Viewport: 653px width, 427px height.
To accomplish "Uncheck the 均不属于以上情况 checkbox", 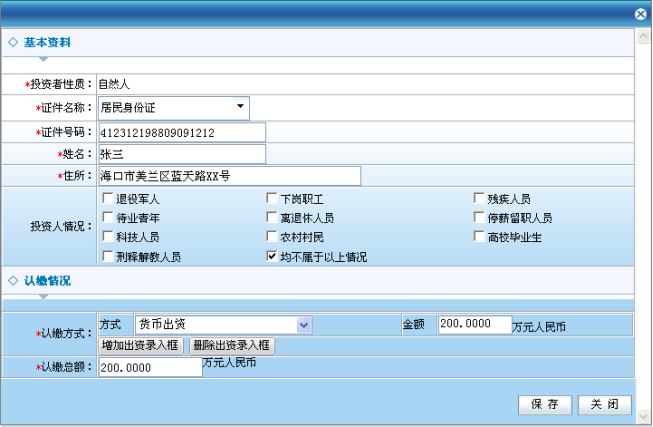I will [271, 256].
